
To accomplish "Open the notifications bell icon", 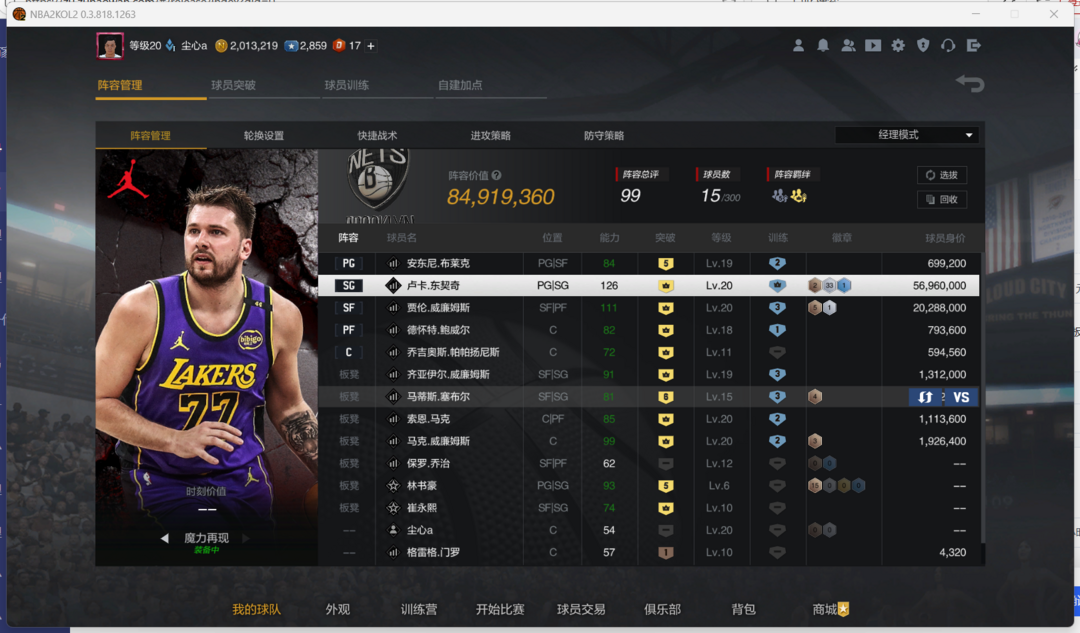I will tap(823, 45).
